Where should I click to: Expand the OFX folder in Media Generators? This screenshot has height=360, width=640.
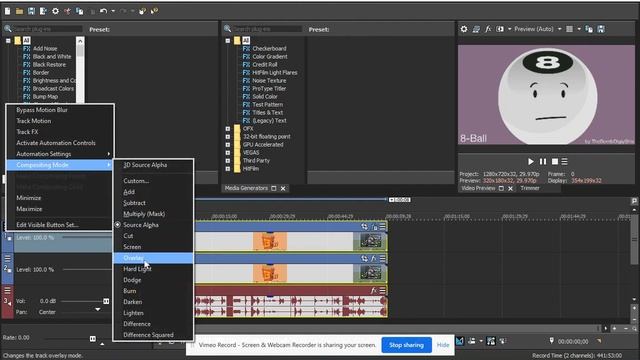coord(228,129)
